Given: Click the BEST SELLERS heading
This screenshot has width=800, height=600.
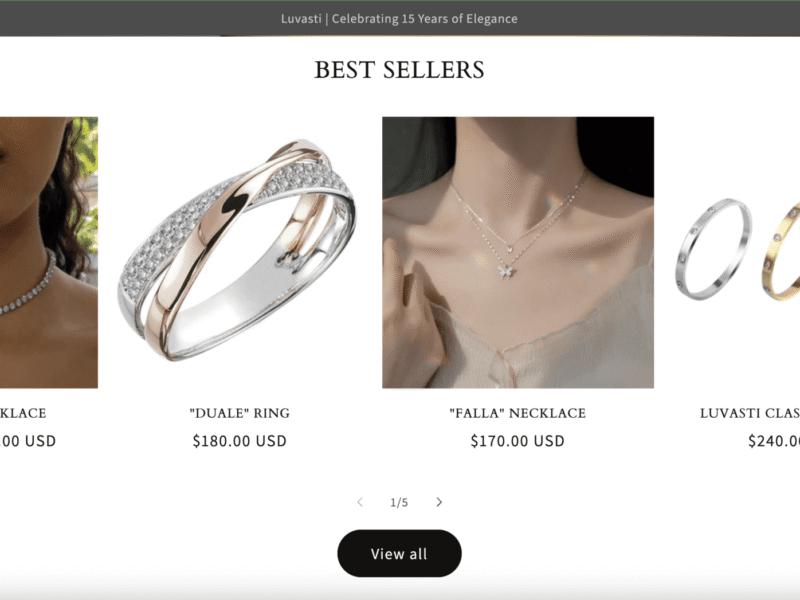Looking at the screenshot, I should [399, 70].
